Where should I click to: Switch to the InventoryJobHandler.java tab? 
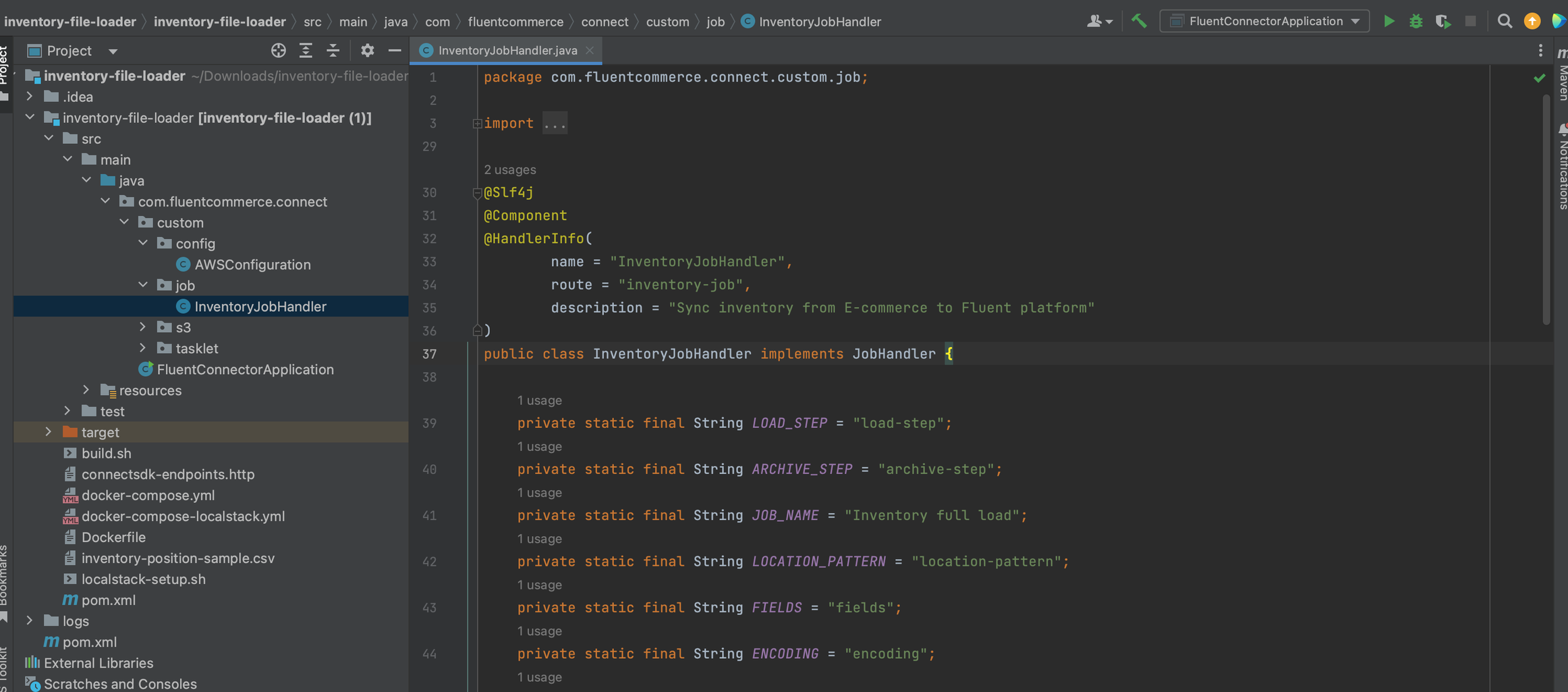[x=507, y=51]
